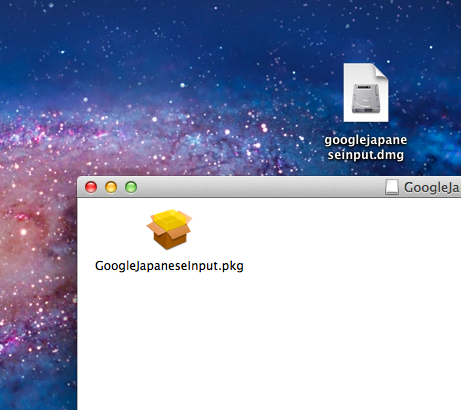
Task: Select the GoogleJapaneseInput.pkg installer box icon
Action: pos(169,229)
